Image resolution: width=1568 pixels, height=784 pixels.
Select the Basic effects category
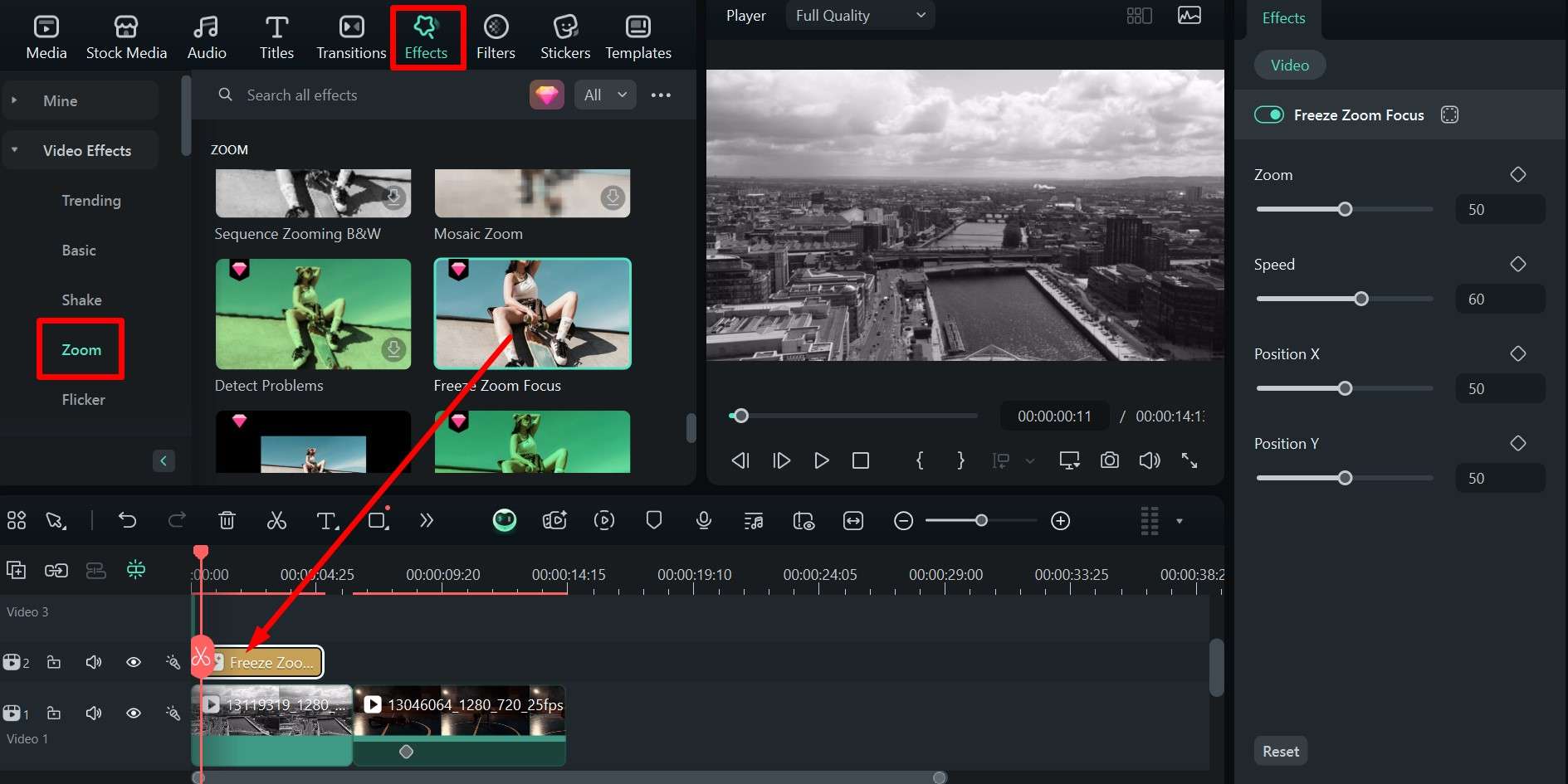click(x=79, y=250)
